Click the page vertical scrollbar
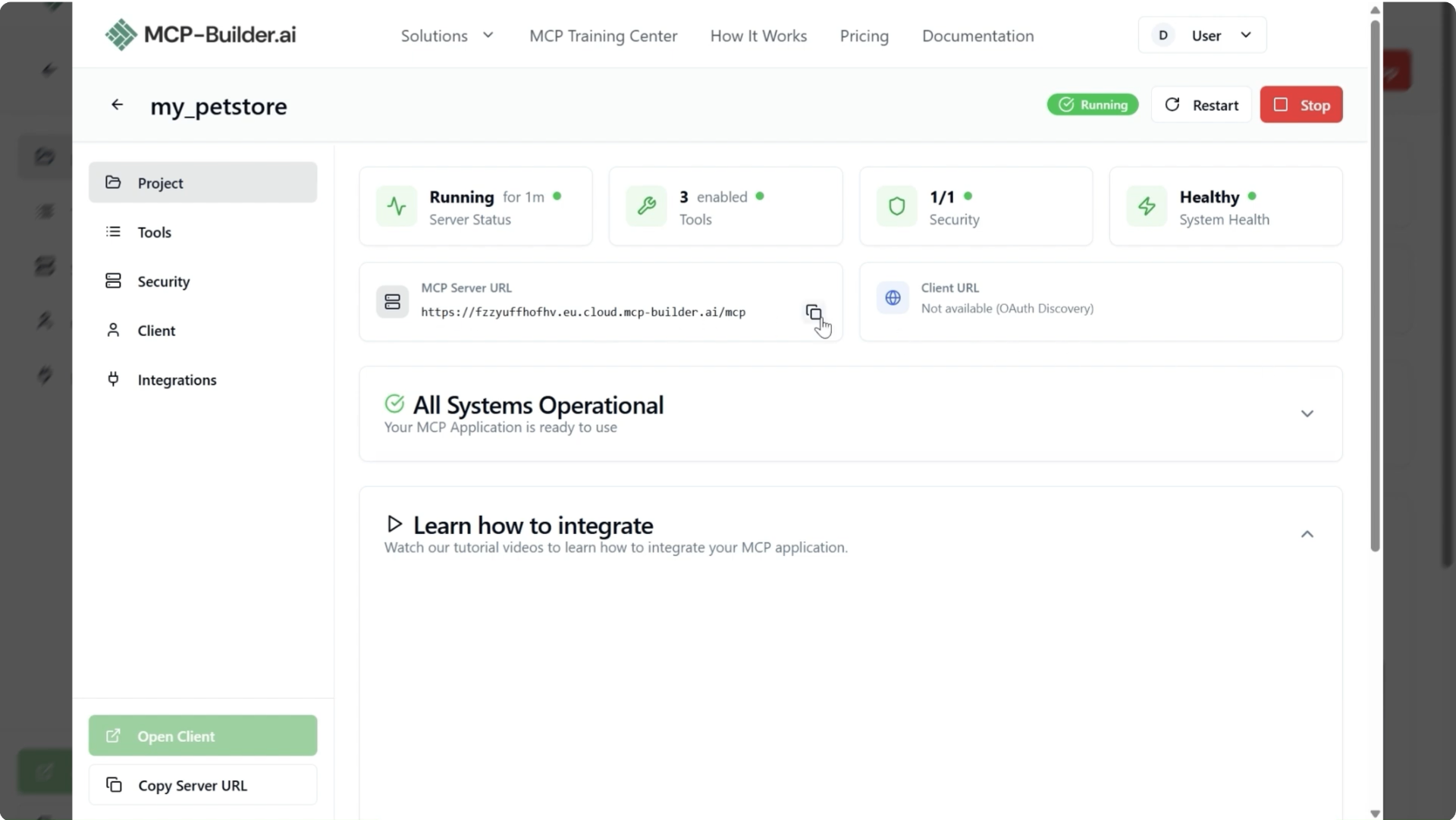 coord(1375,288)
